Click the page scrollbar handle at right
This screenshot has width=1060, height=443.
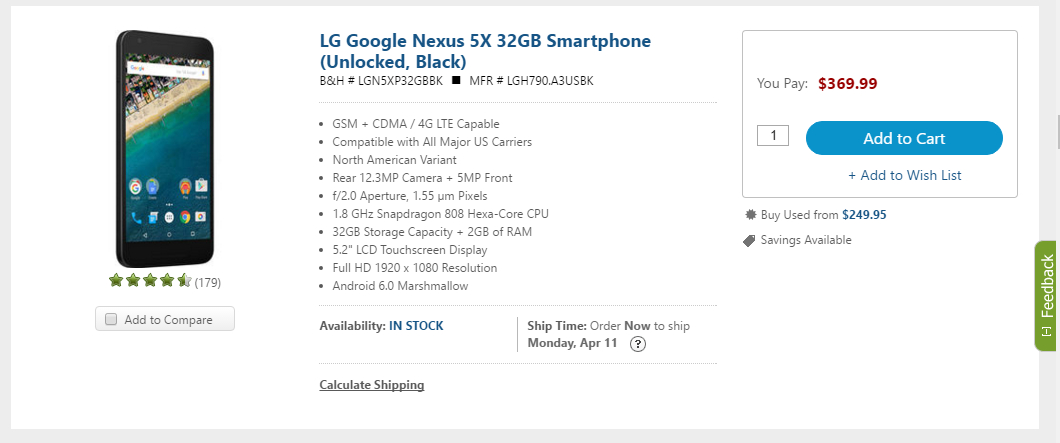[x=1058, y=132]
